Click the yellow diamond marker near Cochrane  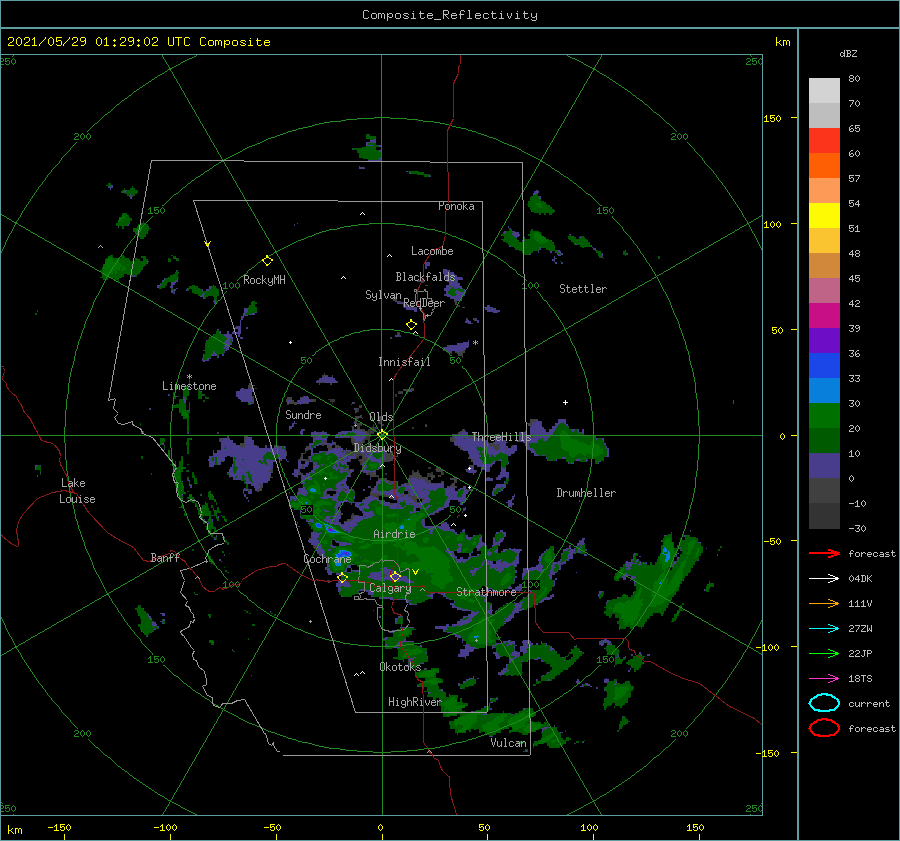(x=342, y=577)
